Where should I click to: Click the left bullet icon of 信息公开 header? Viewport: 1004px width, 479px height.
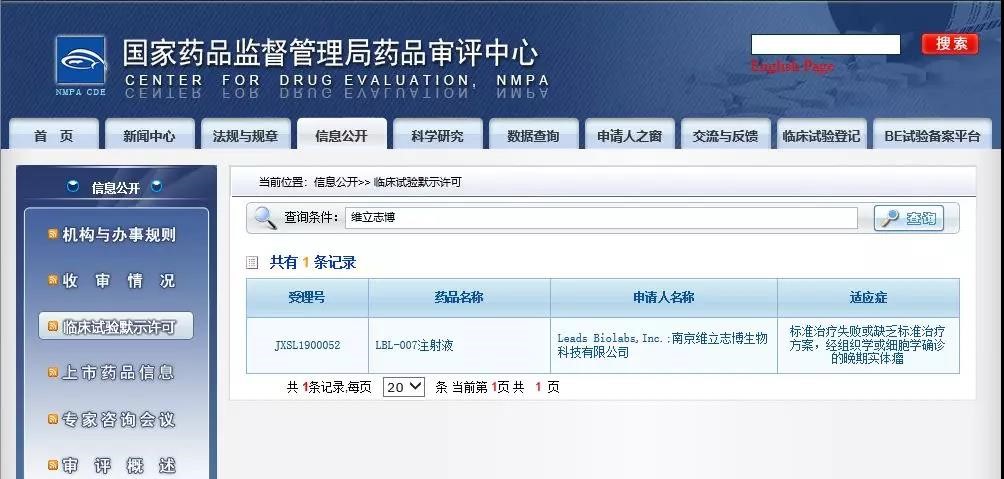(x=73, y=186)
